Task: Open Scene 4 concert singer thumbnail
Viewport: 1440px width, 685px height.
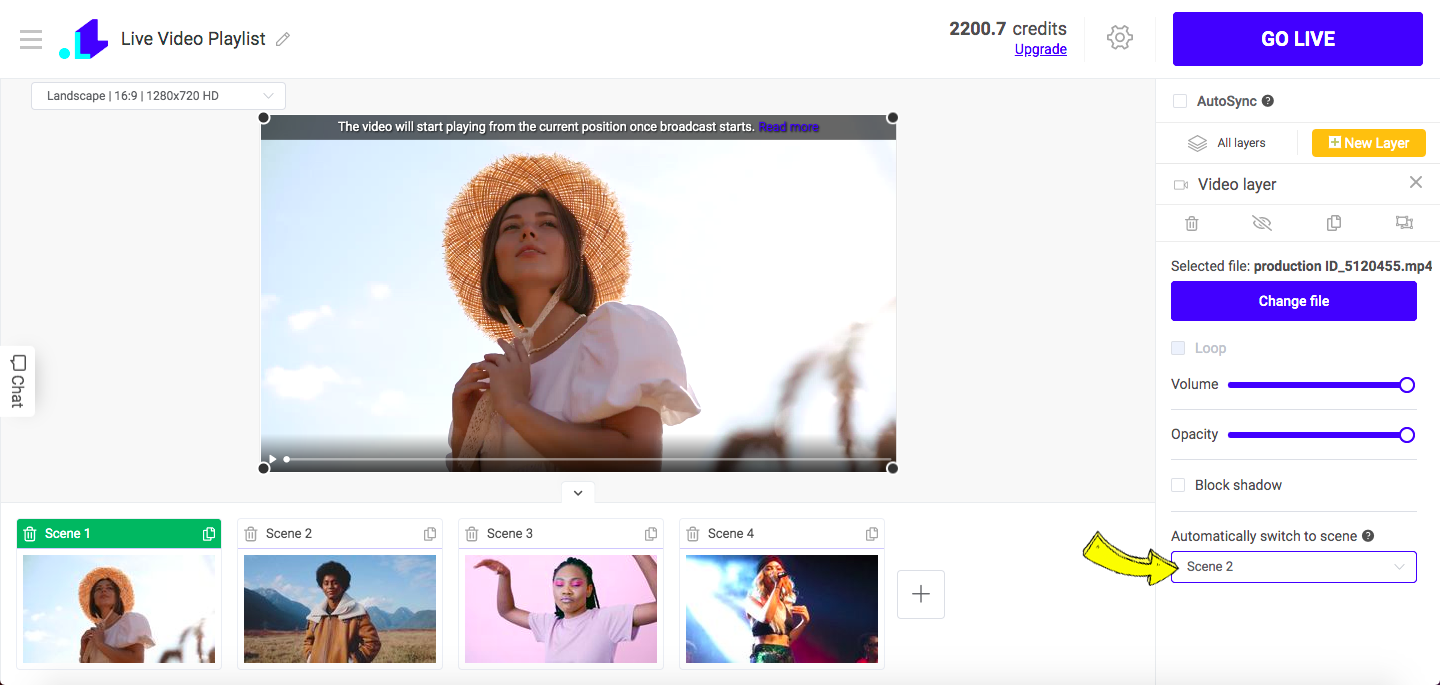Action: click(782, 609)
